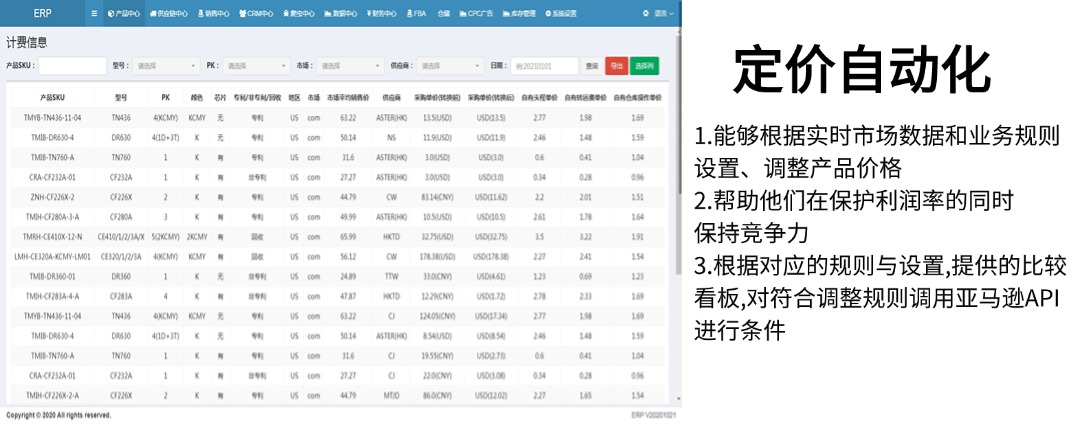Click the hamburger menu icon beside ERP
This screenshot has width=1073, height=431.
coord(94,14)
